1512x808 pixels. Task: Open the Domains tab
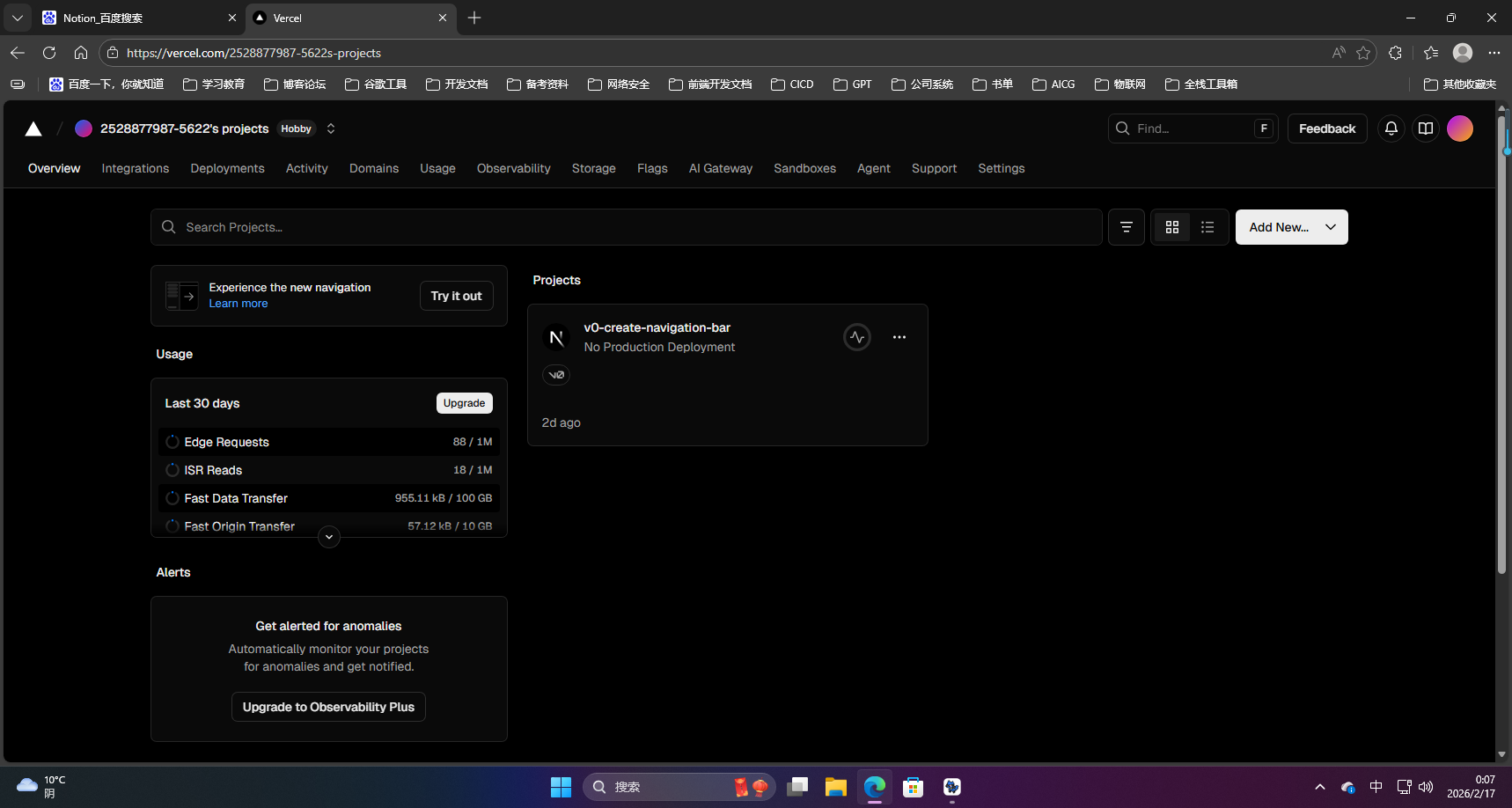click(x=374, y=168)
